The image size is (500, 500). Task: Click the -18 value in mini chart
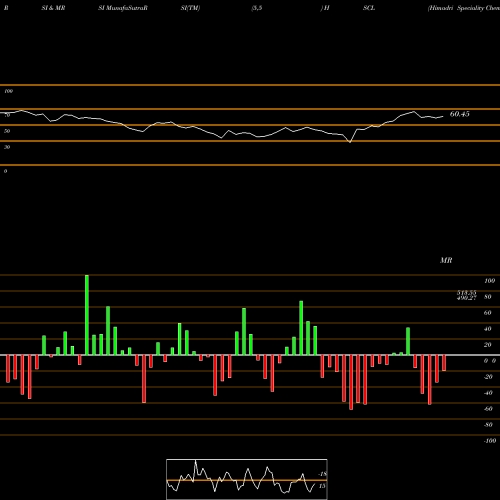coord(323,474)
